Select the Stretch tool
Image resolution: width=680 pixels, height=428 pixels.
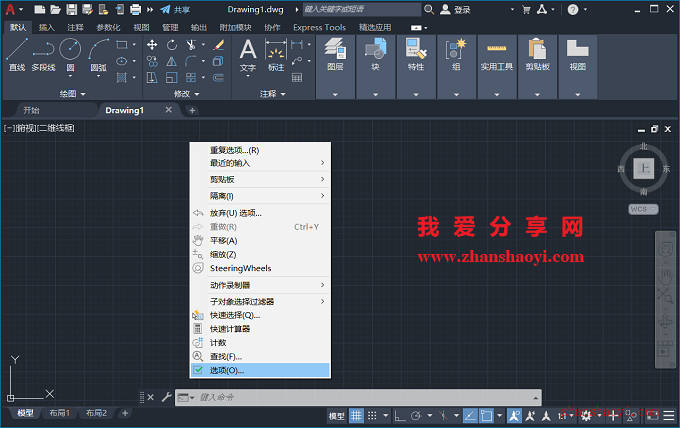[x=152, y=78]
